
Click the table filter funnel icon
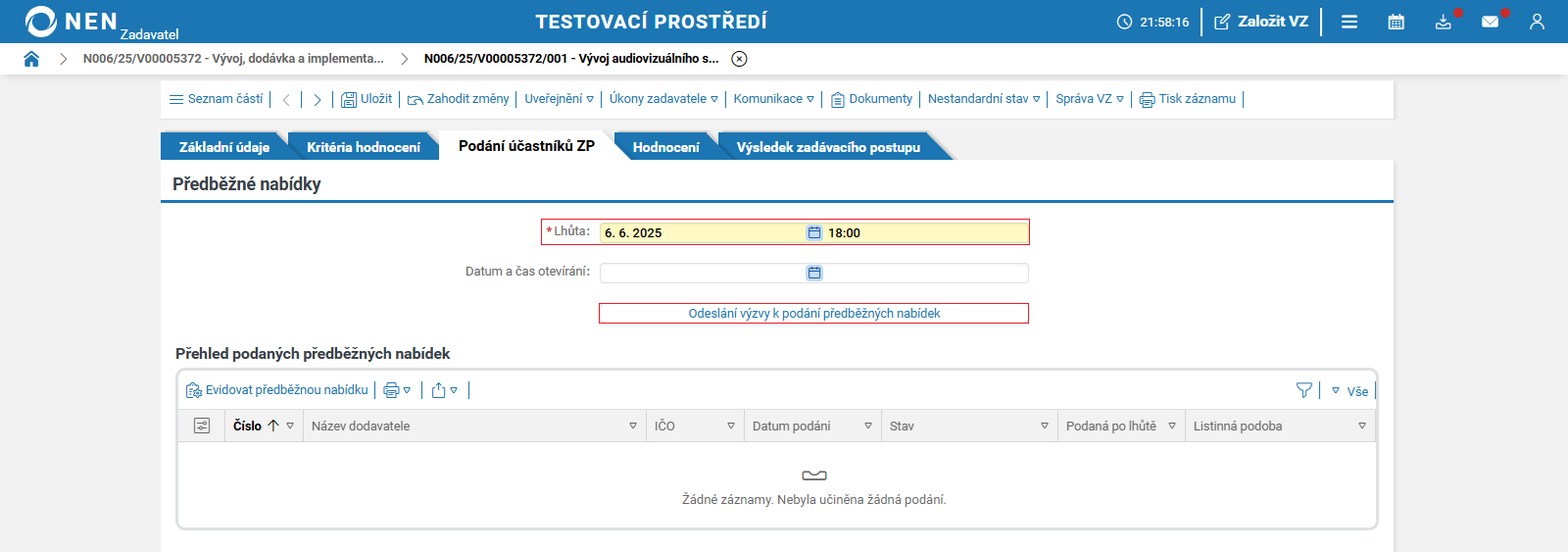tap(1303, 390)
